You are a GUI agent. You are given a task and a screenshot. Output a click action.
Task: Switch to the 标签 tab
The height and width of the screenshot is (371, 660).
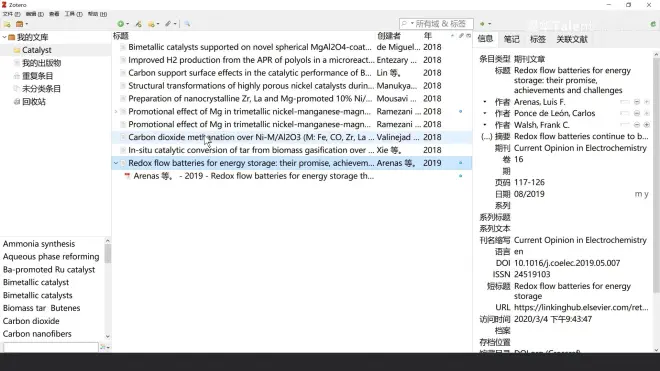pos(538,39)
